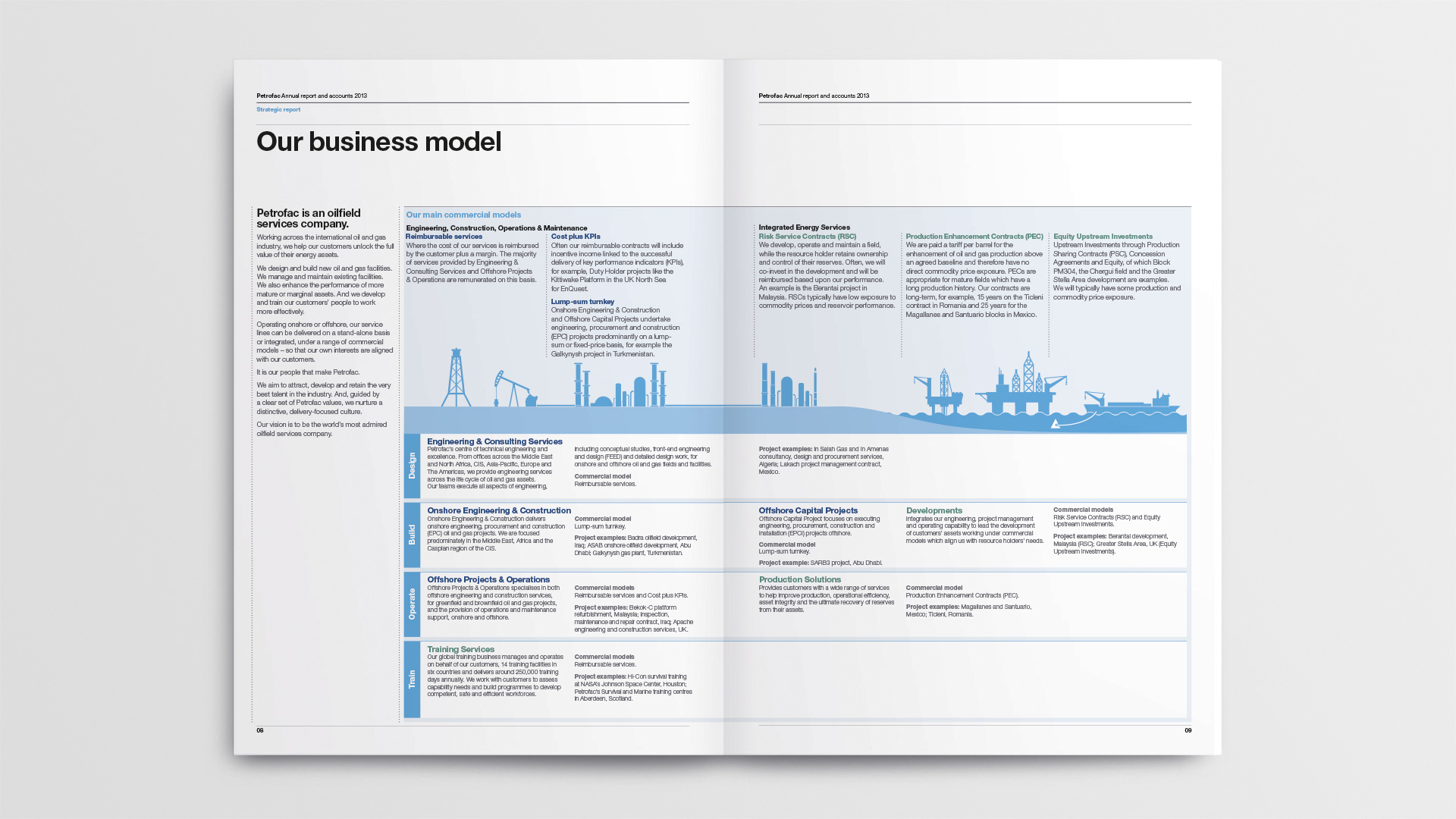Select the "Training Services" title
The width and height of the screenshot is (1456, 819).
click(460, 649)
